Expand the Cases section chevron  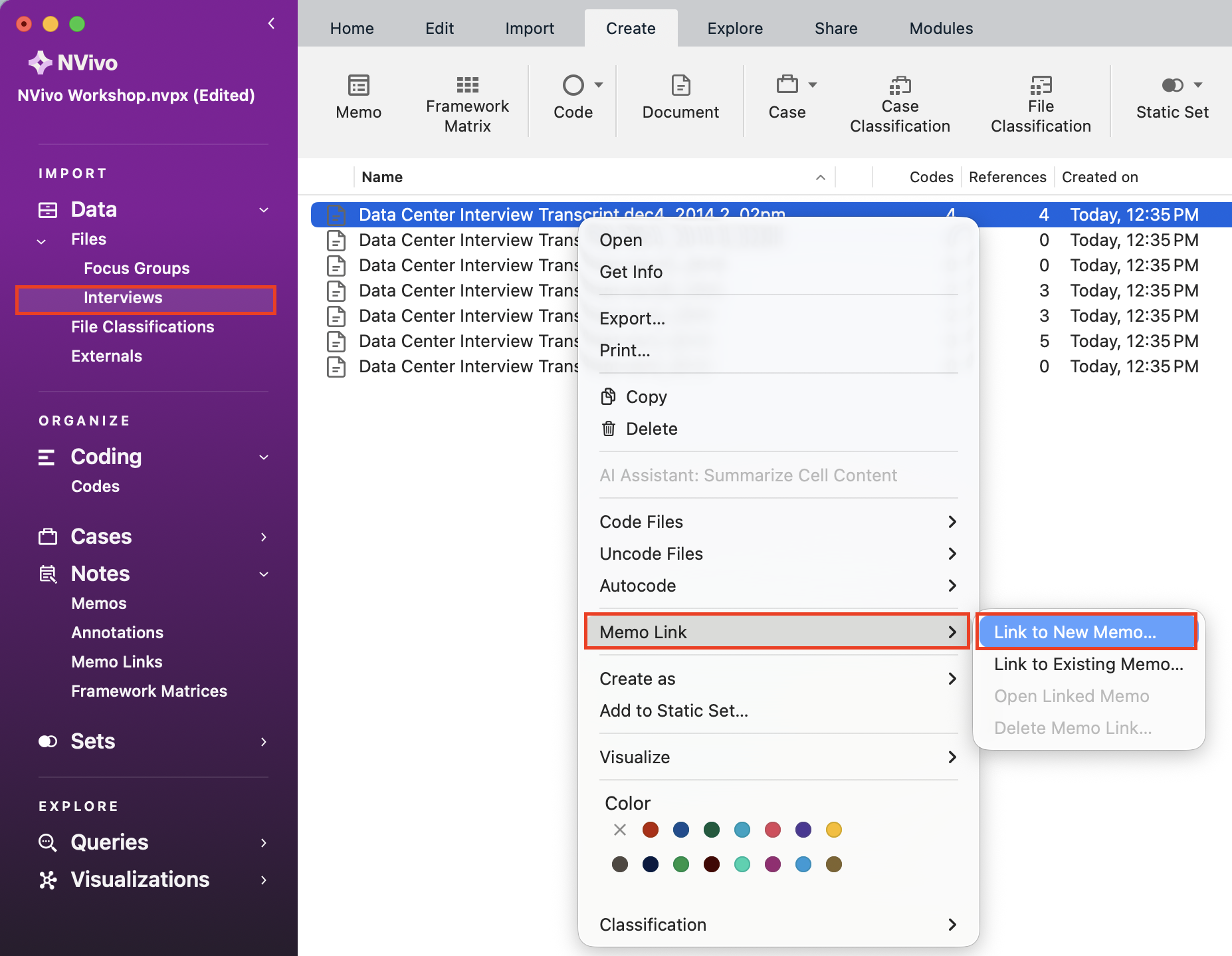(264, 537)
